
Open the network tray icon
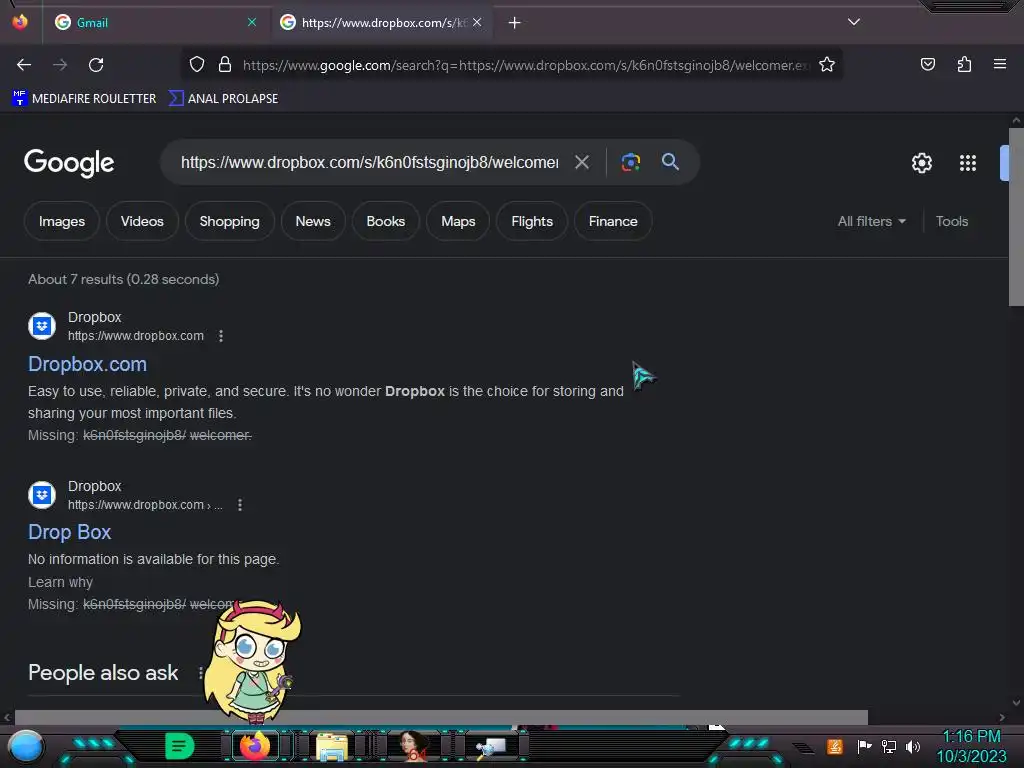(889, 746)
